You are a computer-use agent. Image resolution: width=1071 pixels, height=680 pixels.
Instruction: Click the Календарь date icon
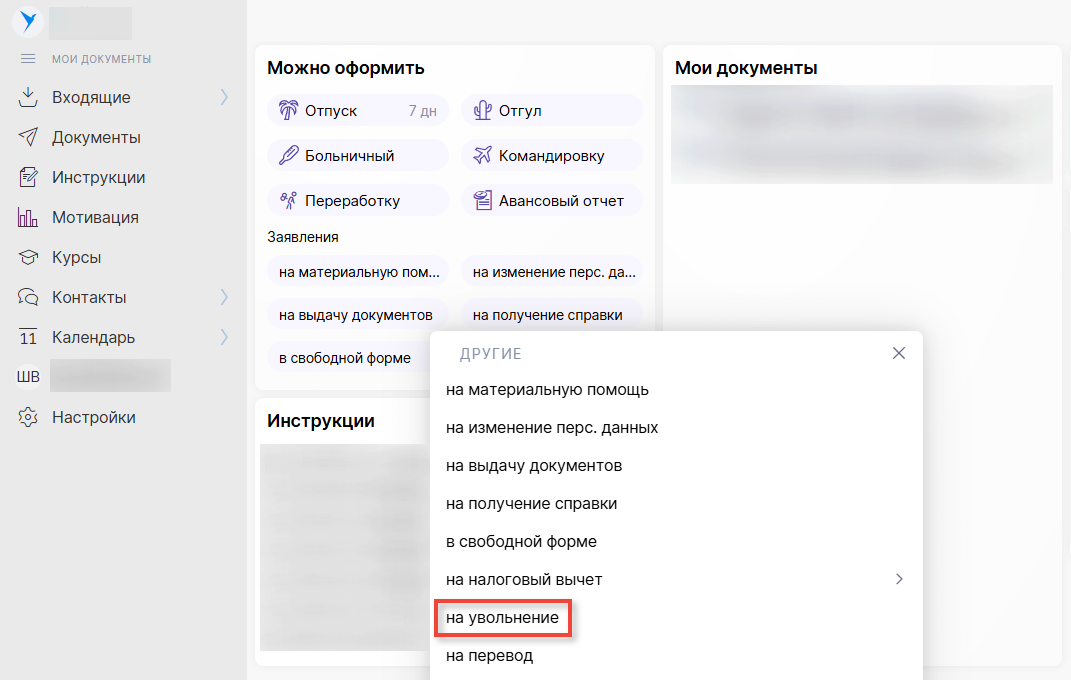pyautogui.click(x=28, y=337)
